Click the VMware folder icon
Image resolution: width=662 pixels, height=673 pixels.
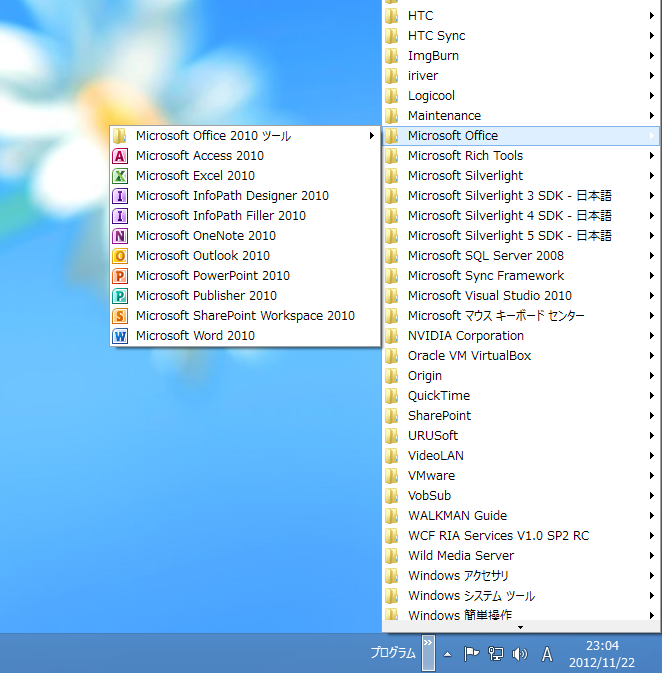(392, 476)
